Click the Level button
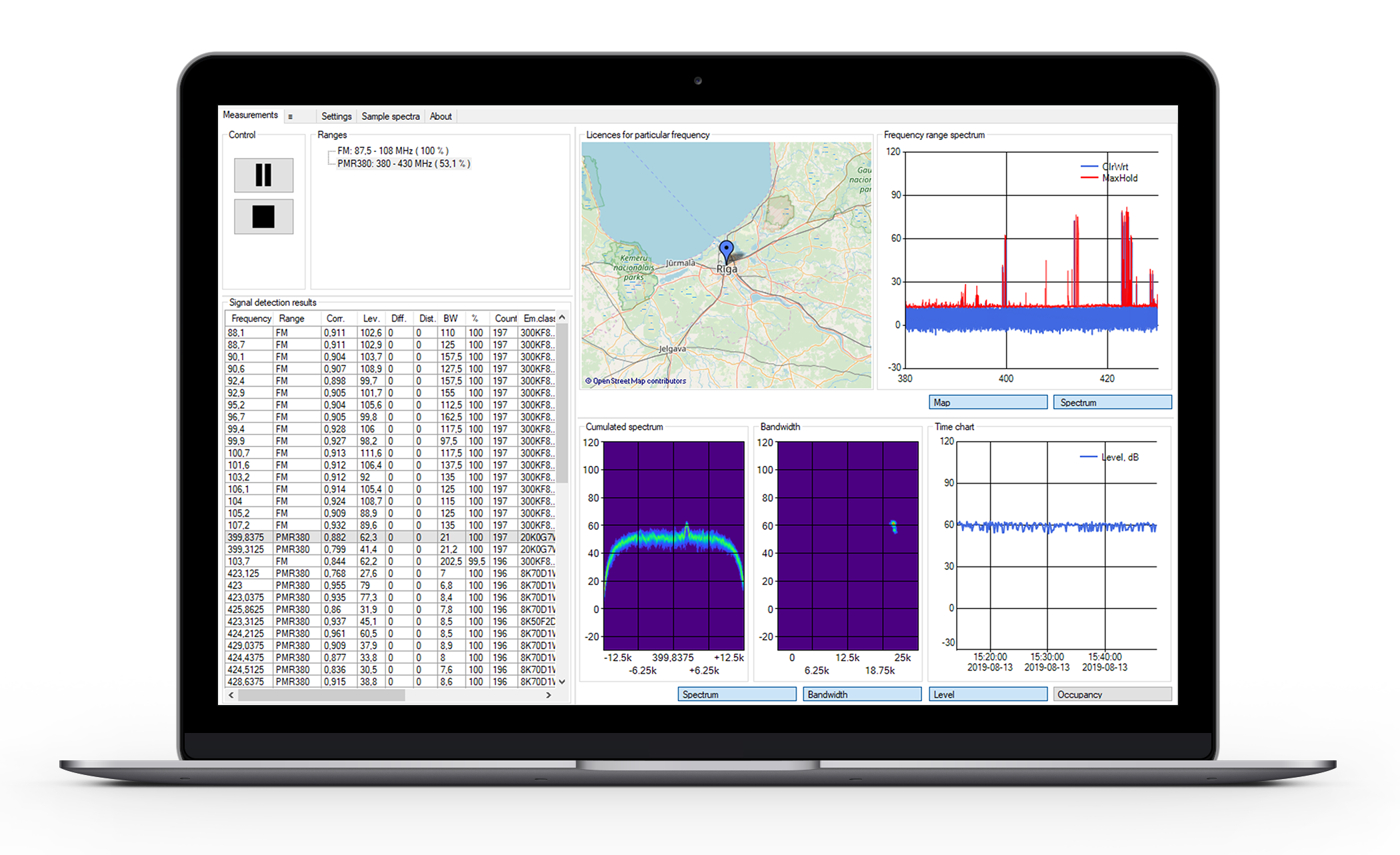This screenshot has width=1400, height=855. click(x=987, y=694)
